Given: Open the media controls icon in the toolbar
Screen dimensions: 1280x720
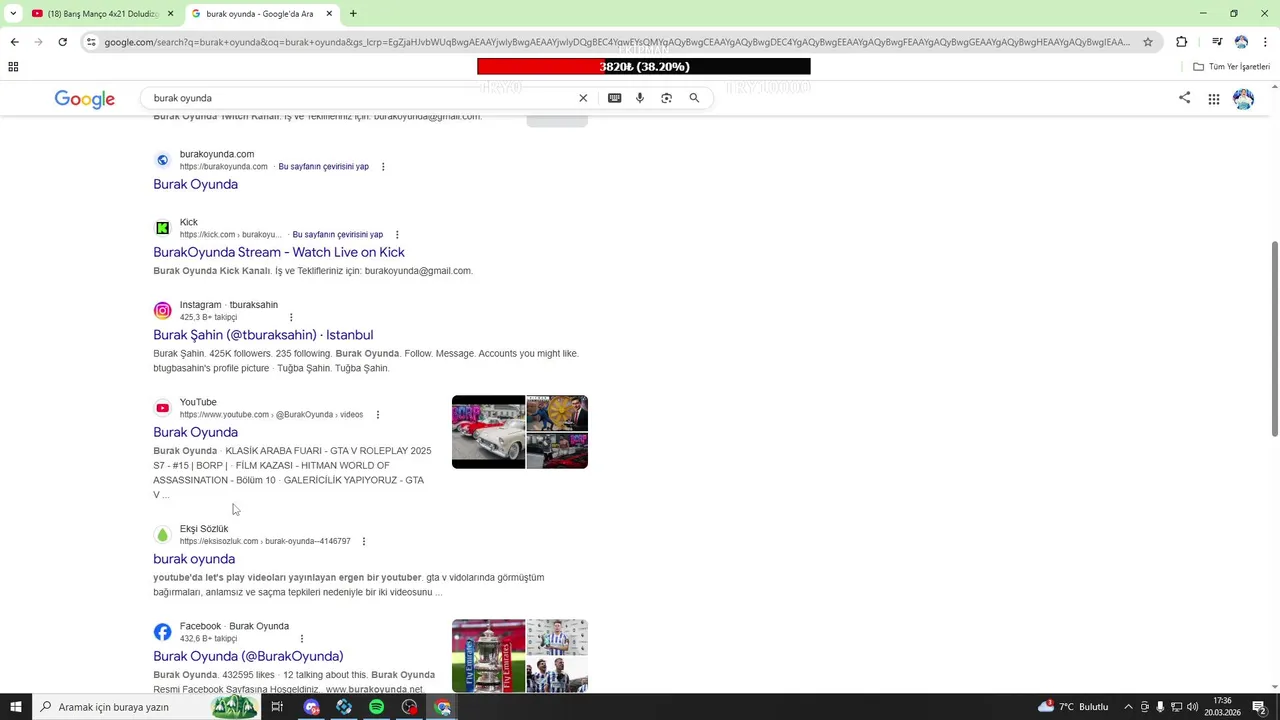Looking at the screenshot, I should click(x=1217, y=42).
